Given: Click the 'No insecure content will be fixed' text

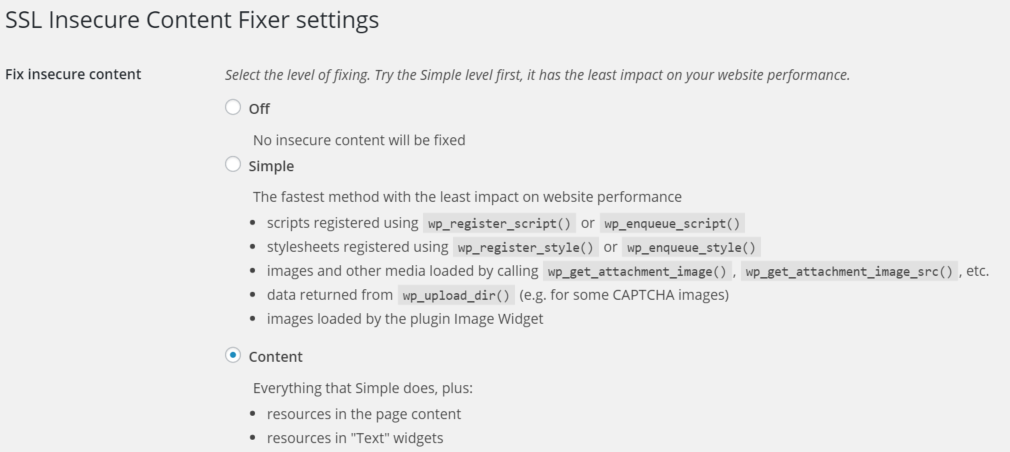Looking at the screenshot, I should (359, 140).
